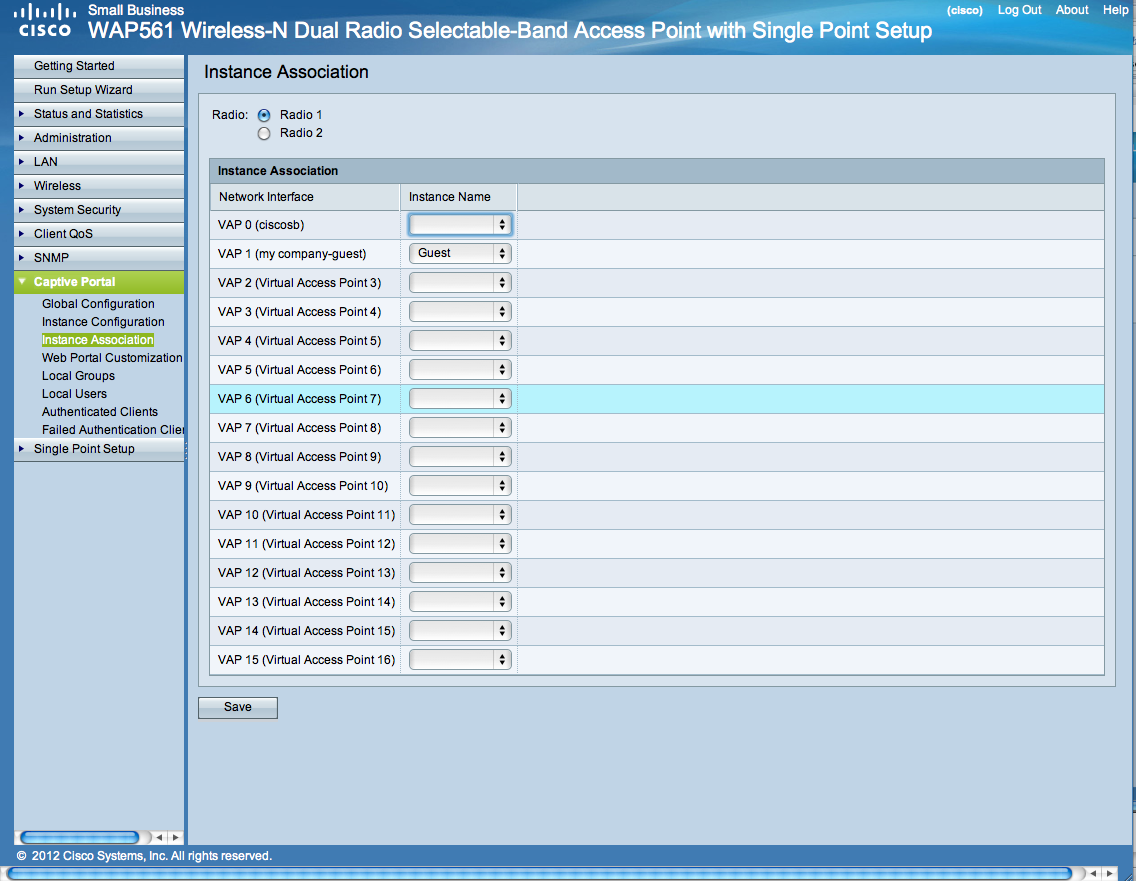1136x881 pixels.
Task: Go to Web Portal Customization page
Action: 112,358
